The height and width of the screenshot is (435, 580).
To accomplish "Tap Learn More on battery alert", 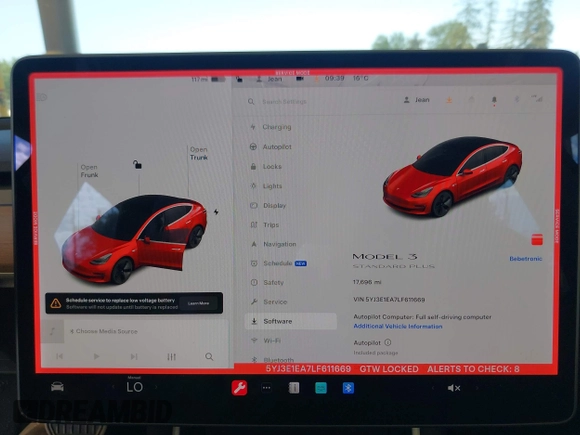I will (x=199, y=303).
